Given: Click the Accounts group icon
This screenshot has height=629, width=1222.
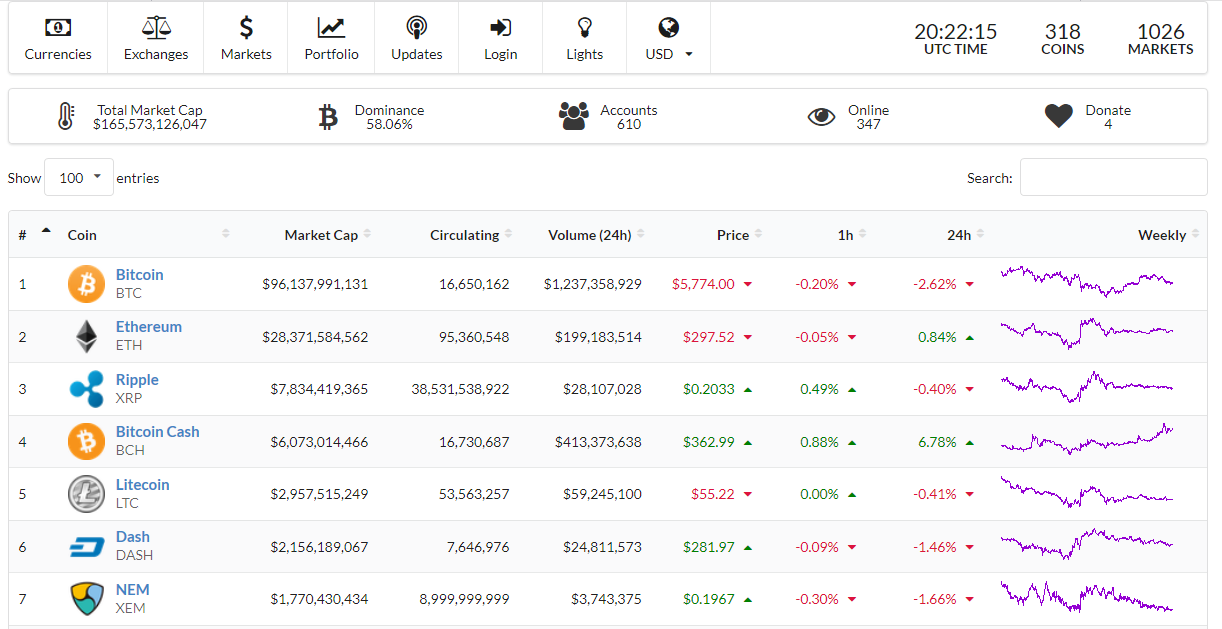Looking at the screenshot, I should tap(574, 117).
